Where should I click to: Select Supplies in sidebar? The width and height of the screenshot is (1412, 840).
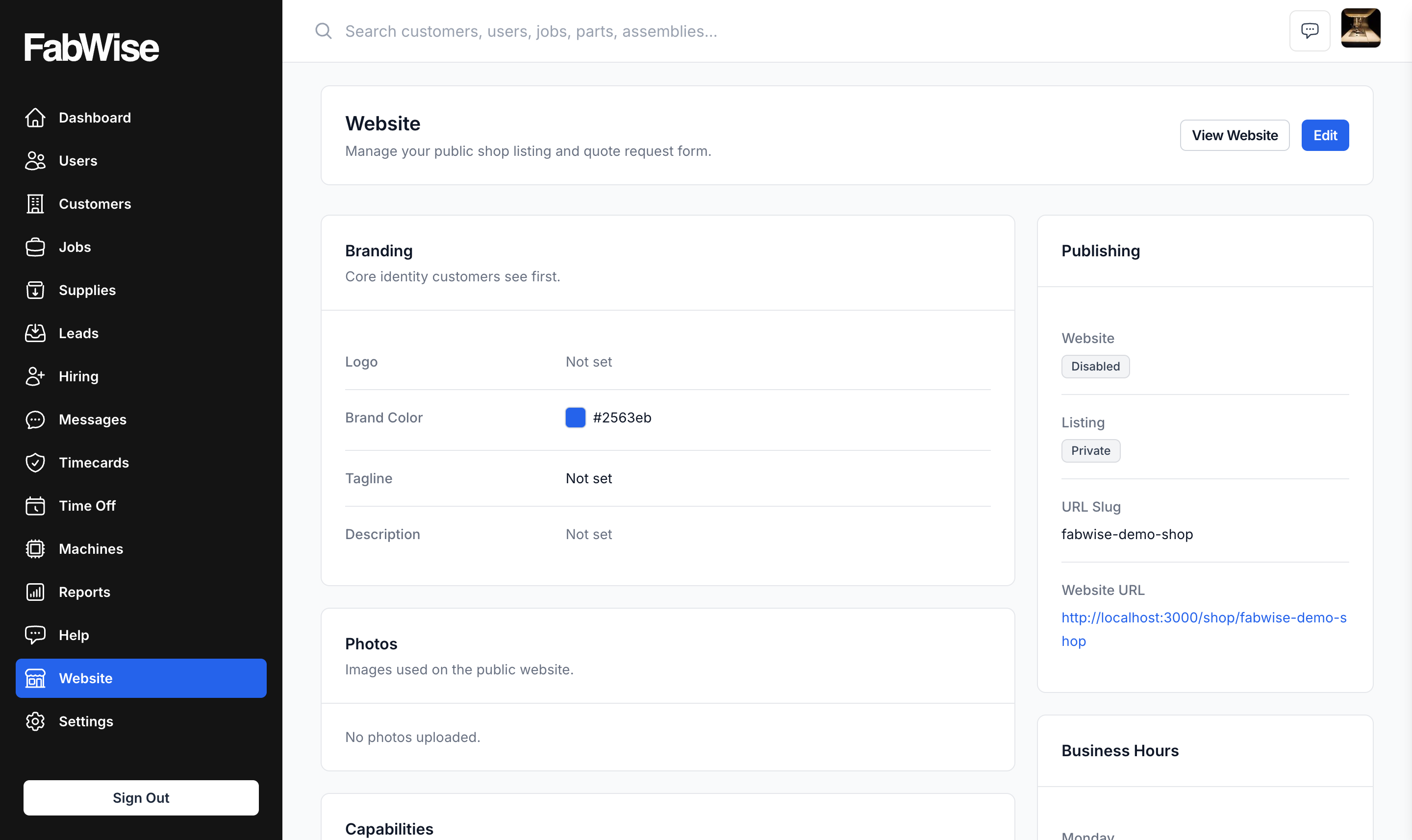[x=141, y=290]
